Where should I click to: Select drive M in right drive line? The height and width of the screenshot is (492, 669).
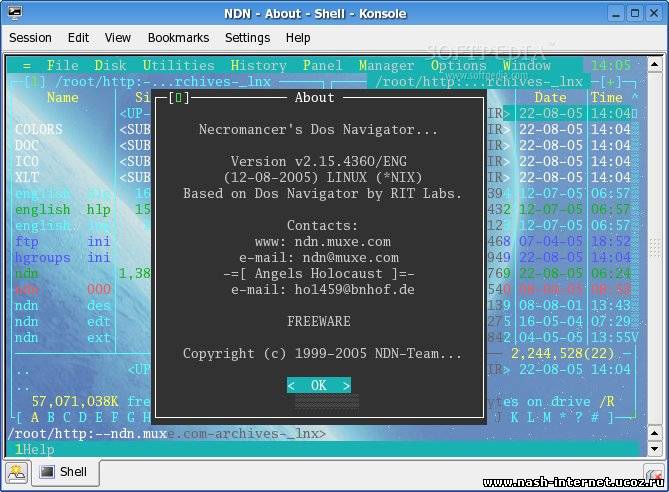[547, 417]
